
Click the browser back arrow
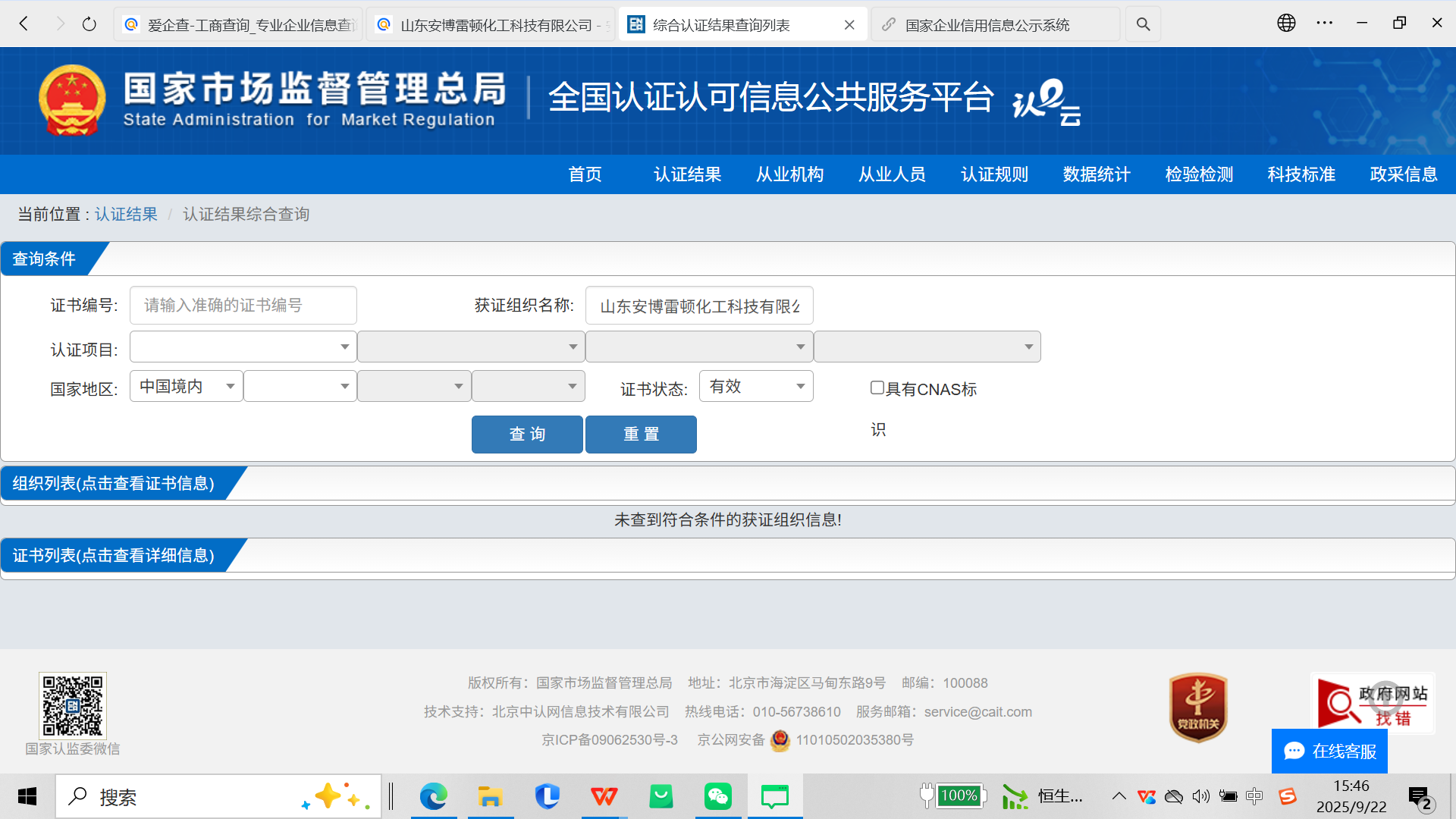click(24, 24)
